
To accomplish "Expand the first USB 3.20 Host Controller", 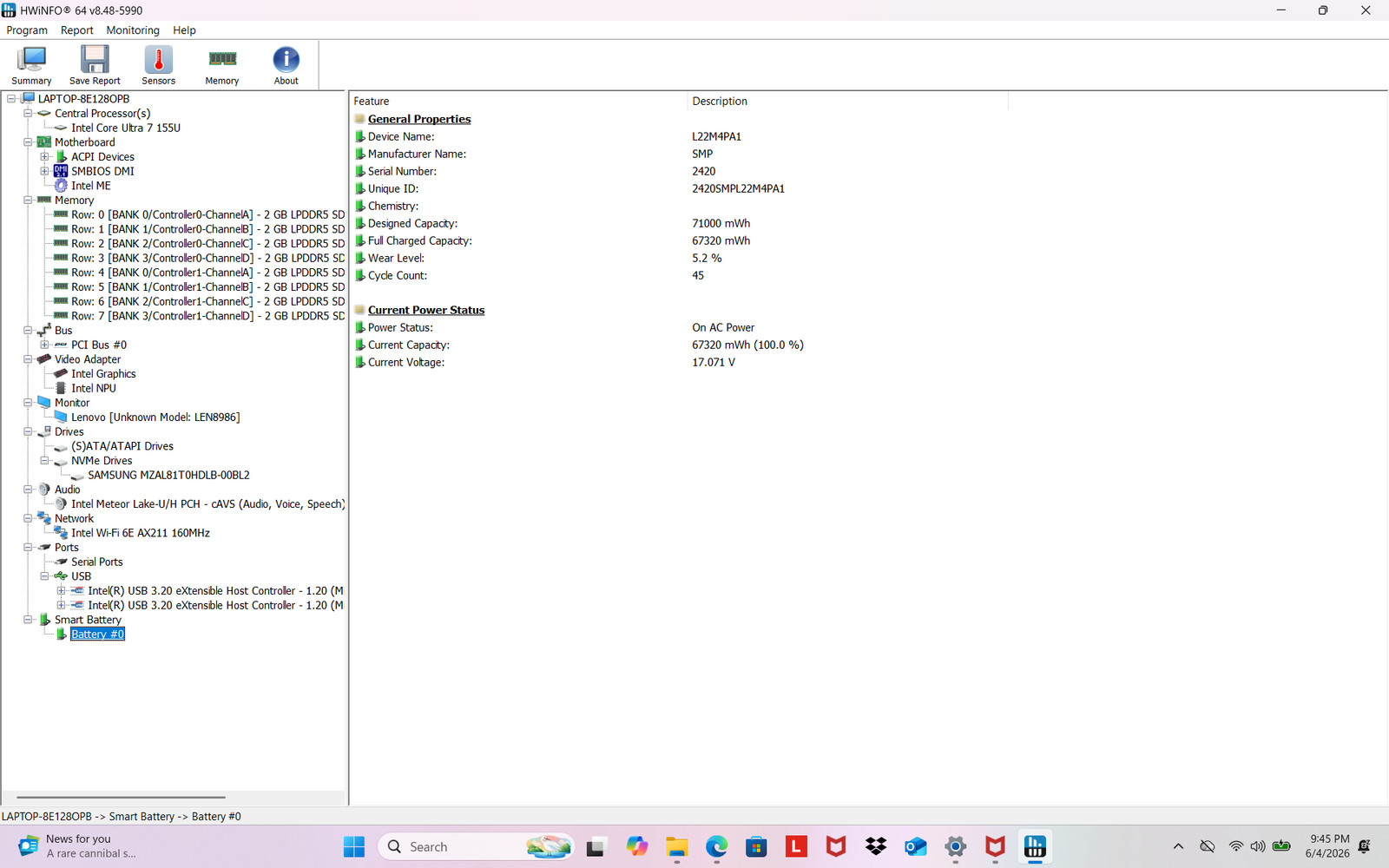I will tap(61, 591).
